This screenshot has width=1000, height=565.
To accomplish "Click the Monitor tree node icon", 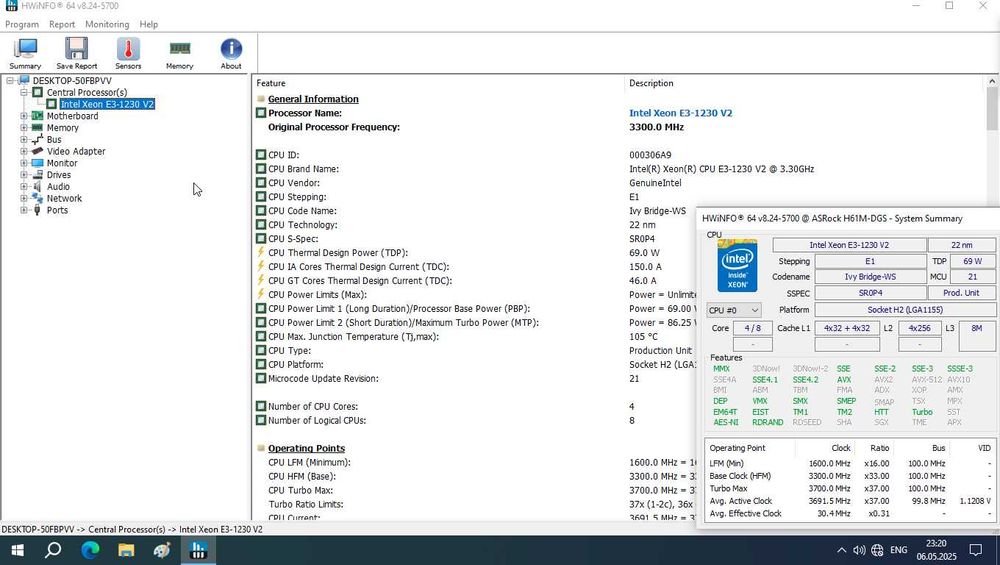I will 38,163.
